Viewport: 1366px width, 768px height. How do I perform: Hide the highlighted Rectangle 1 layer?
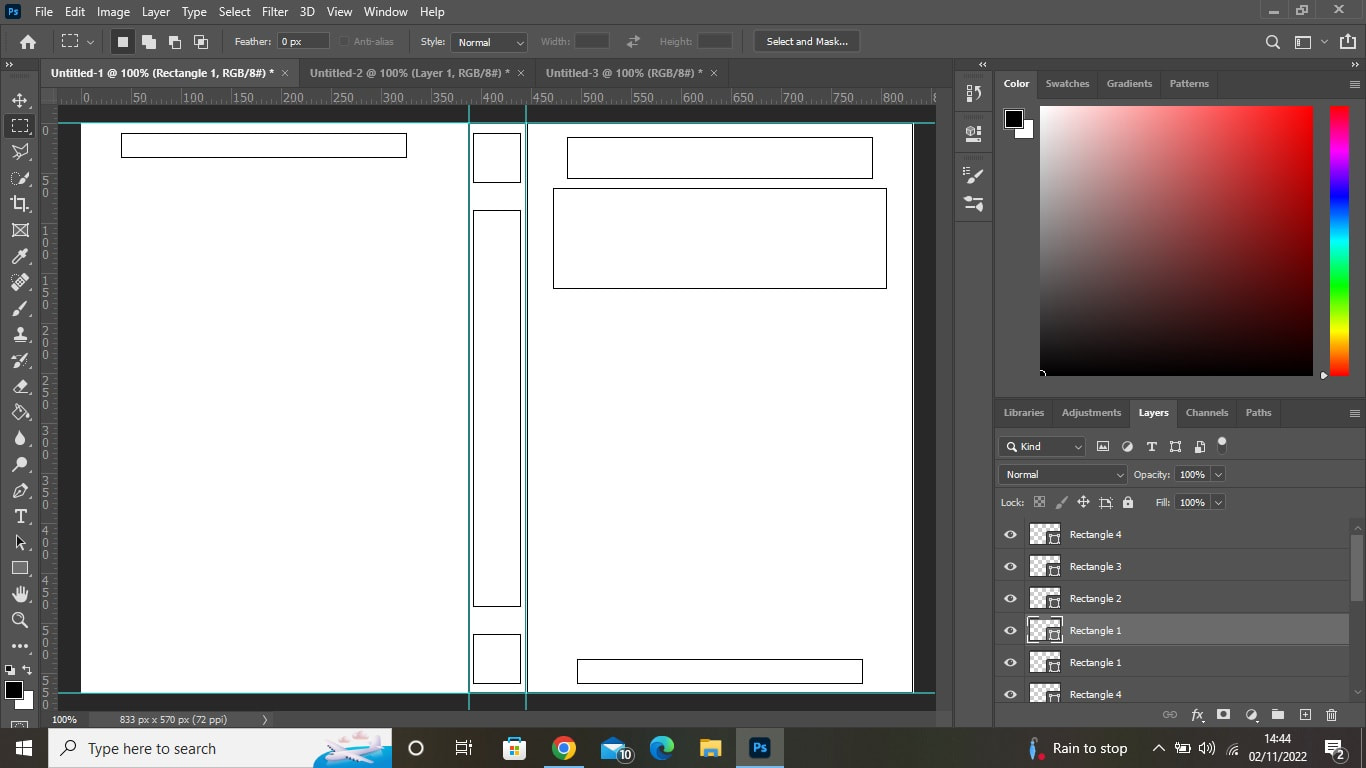[1010, 631]
